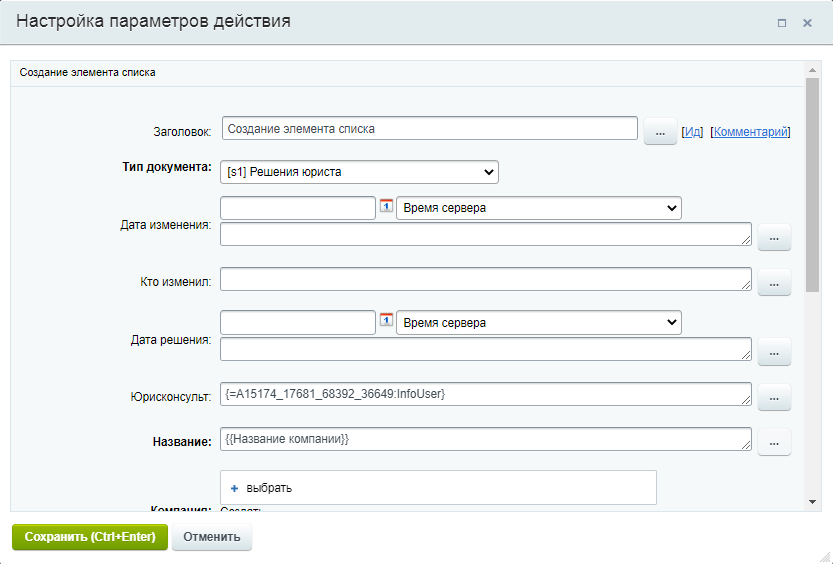Screen dimensions: 833x564
Task: Click the vertical scrollbar thumb
Action: coord(812,185)
